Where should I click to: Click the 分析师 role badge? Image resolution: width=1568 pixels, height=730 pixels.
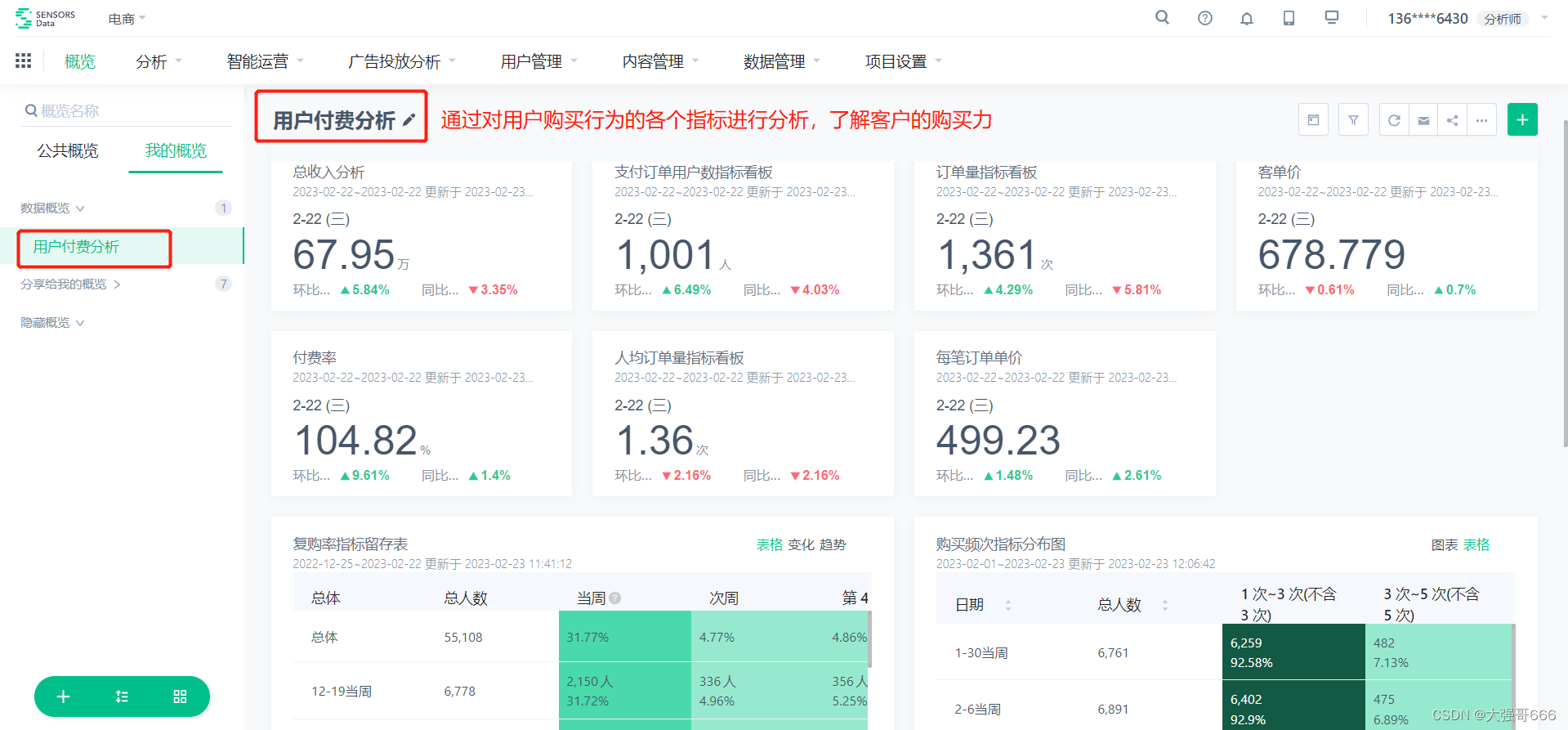pyautogui.click(x=1503, y=19)
